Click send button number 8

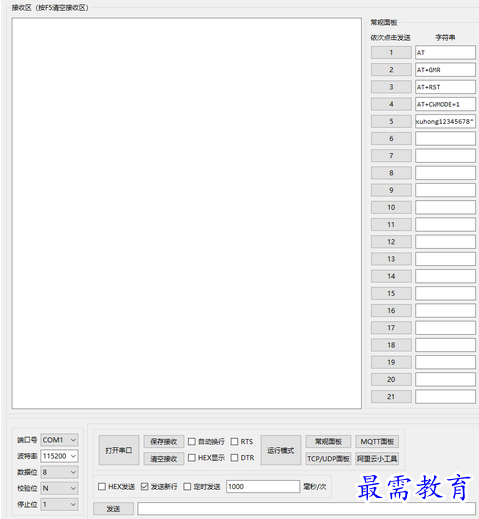point(391,173)
